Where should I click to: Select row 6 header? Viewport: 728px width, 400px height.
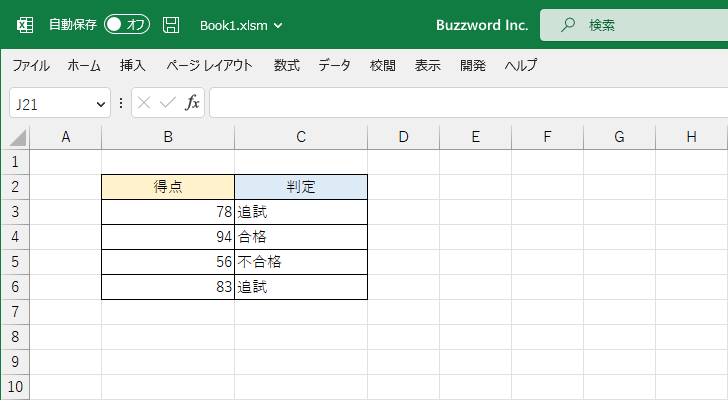[15, 287]
